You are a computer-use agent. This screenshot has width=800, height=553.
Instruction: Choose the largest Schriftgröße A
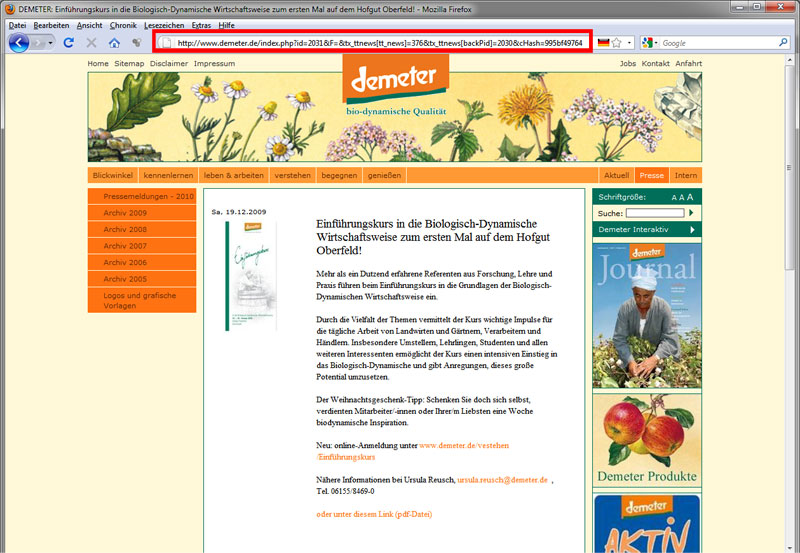click(690, 197)
